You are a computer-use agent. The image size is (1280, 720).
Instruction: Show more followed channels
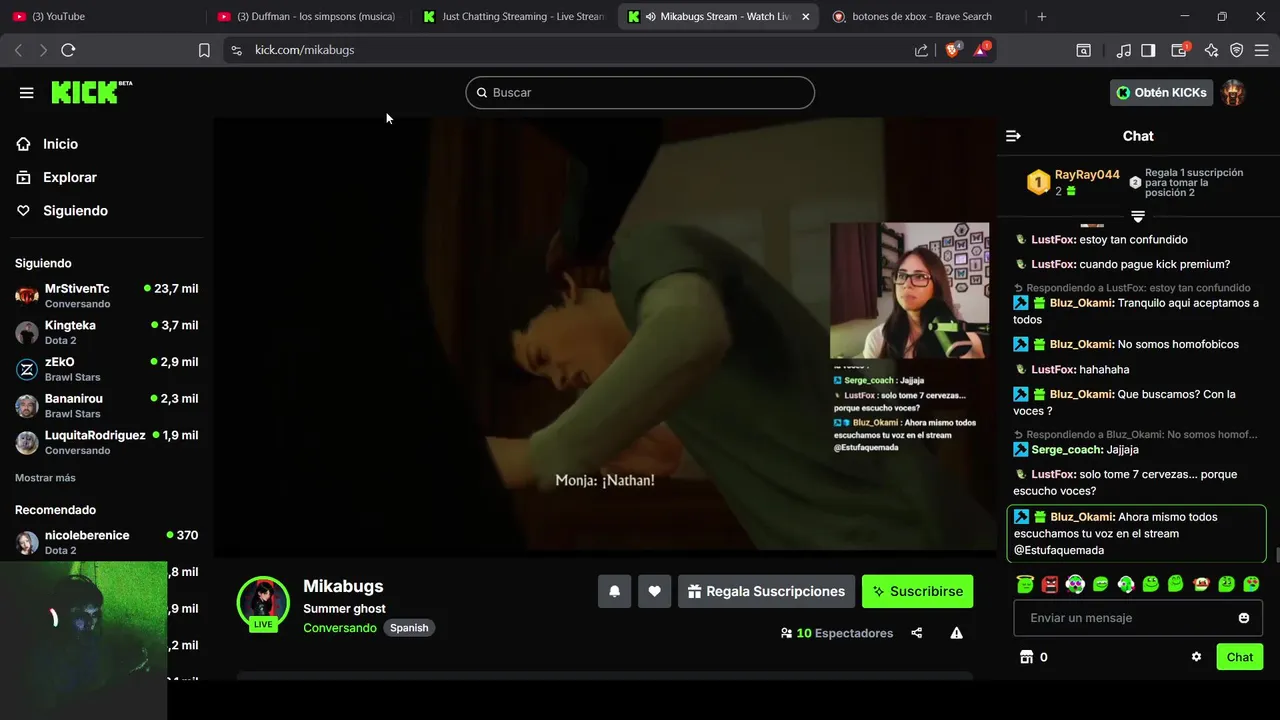(45, 478)
